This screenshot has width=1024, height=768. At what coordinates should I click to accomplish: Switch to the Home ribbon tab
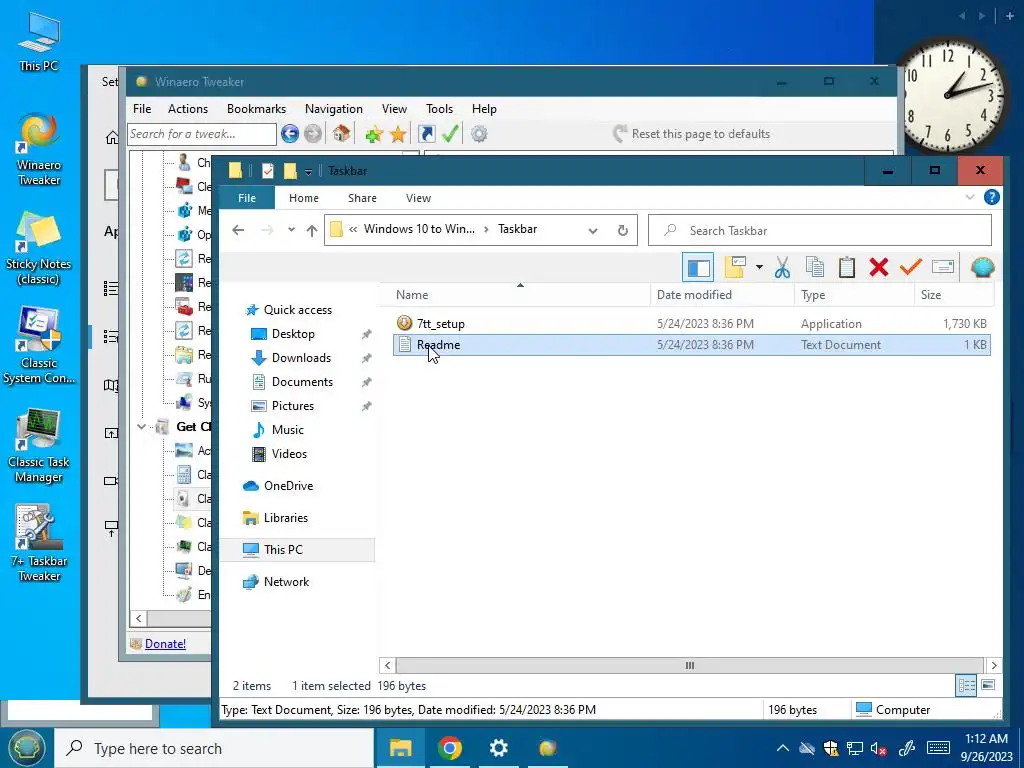click(x=304, y=198)
